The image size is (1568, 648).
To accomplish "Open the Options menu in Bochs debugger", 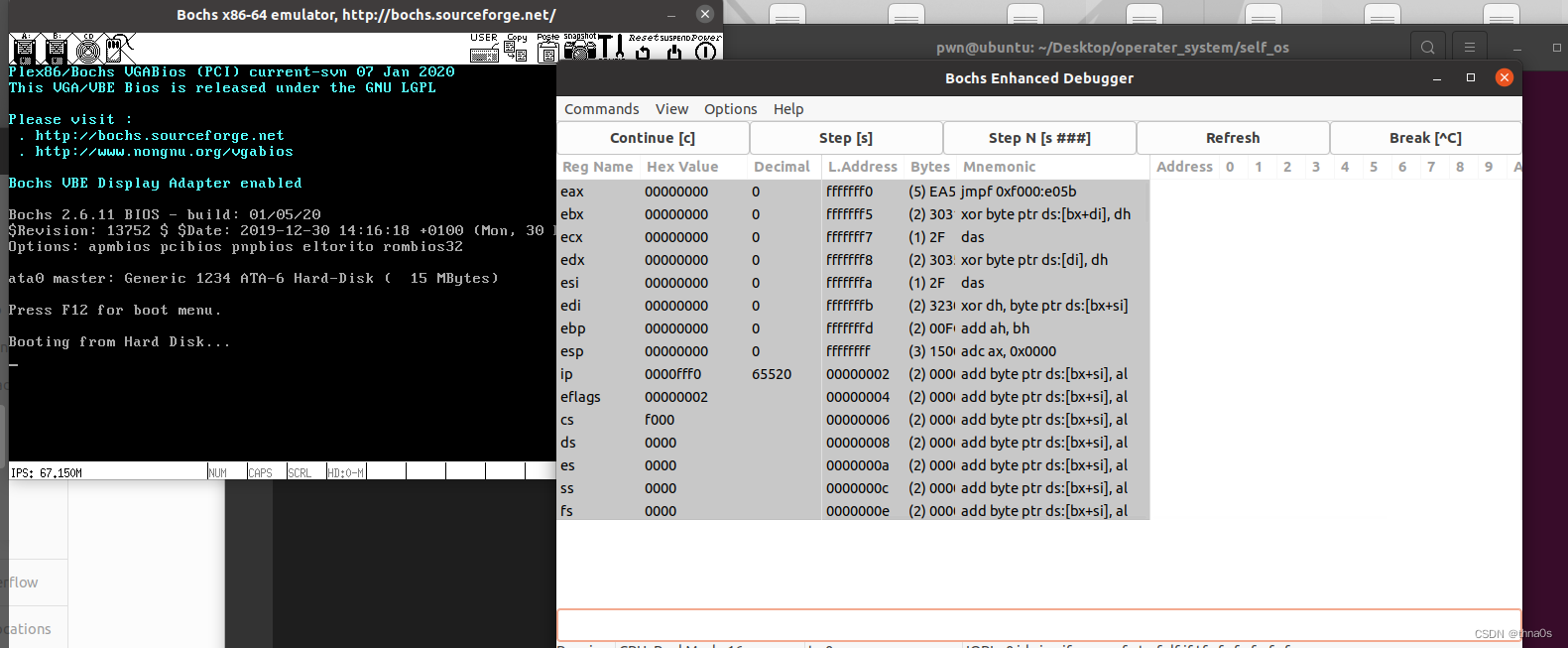I will point(730,109).
